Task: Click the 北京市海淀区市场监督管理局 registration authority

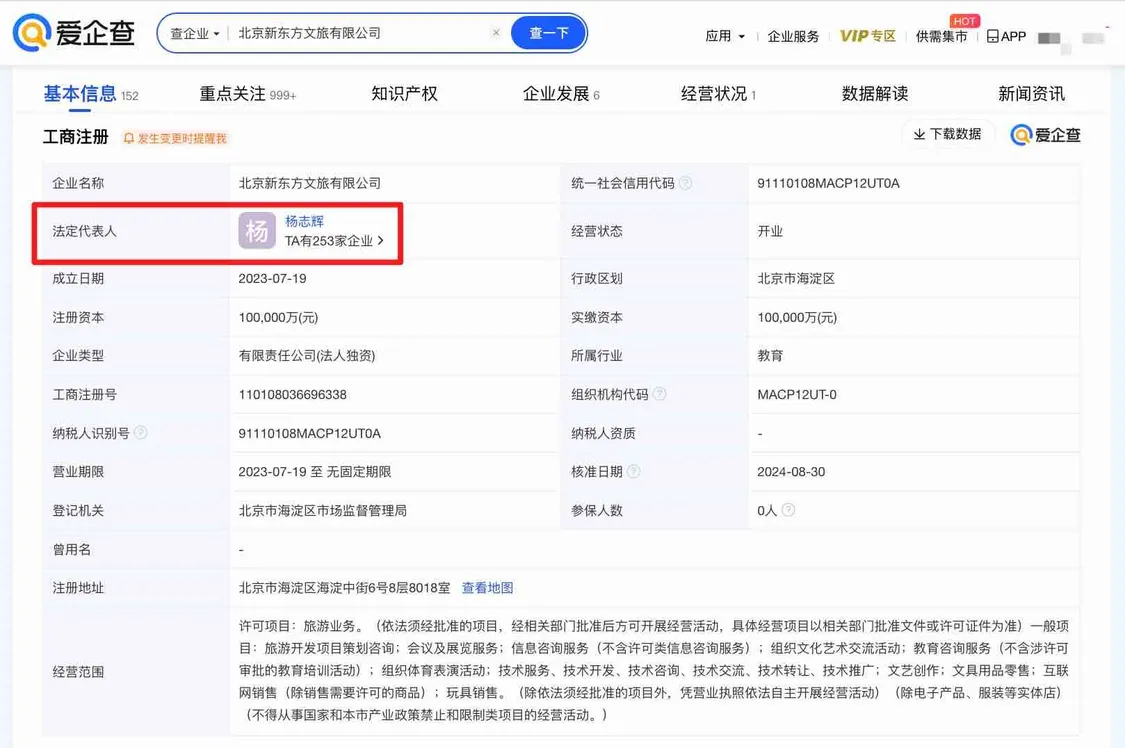Action: 323,511
